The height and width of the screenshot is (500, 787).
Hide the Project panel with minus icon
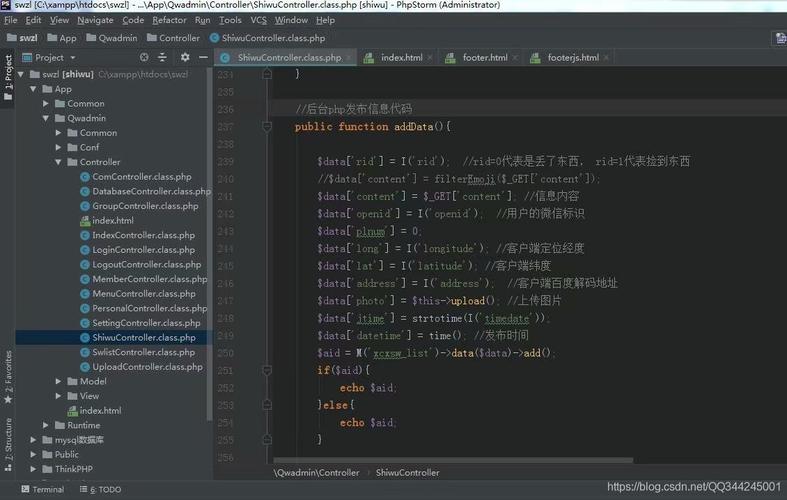tap(203, 57)
